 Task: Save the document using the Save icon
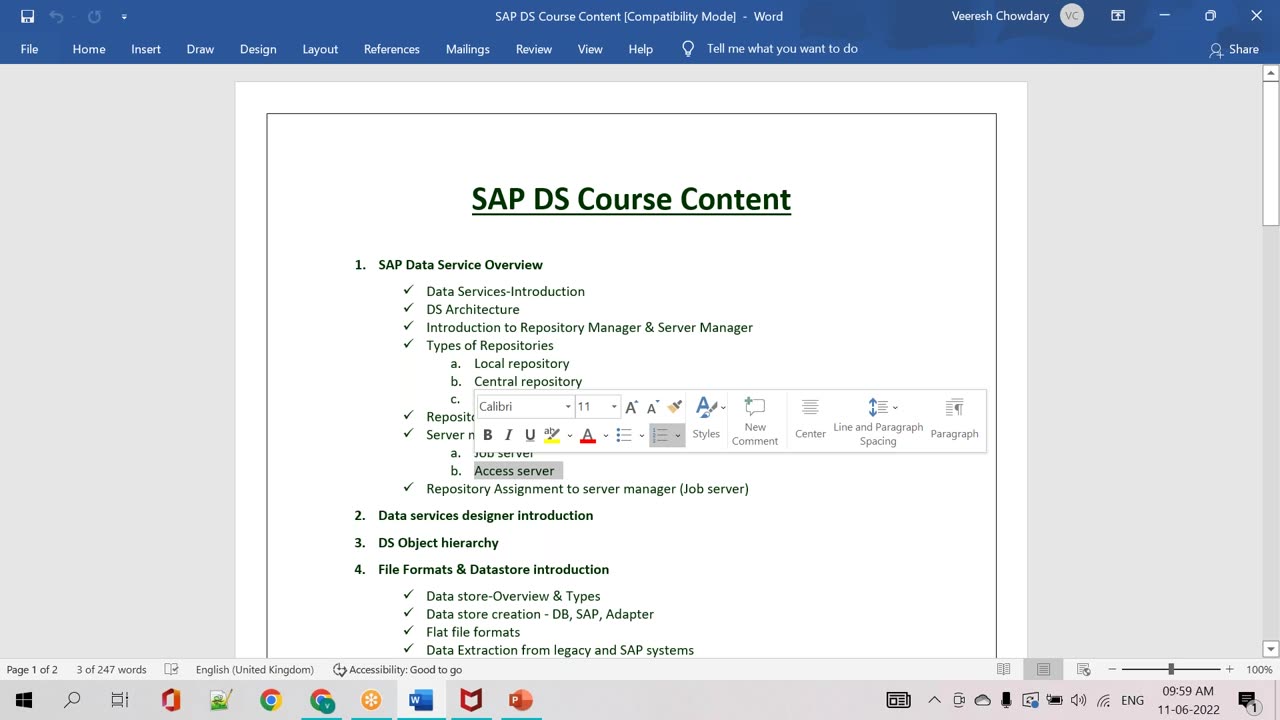(27, 16)
